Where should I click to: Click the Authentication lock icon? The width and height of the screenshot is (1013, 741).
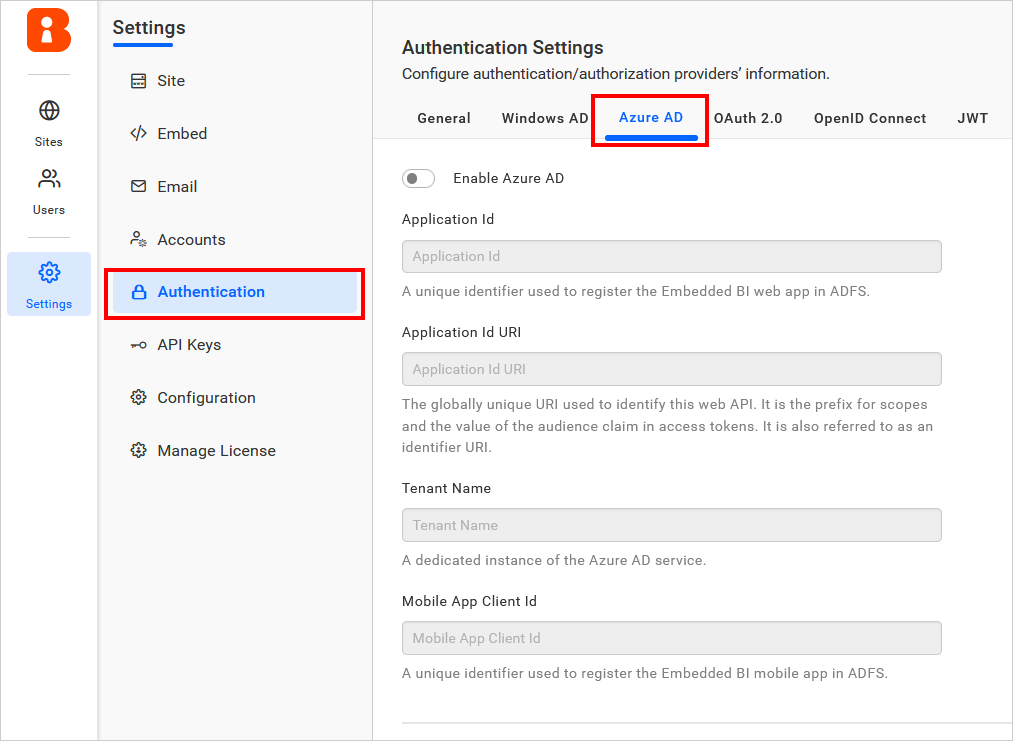(137, 292)
